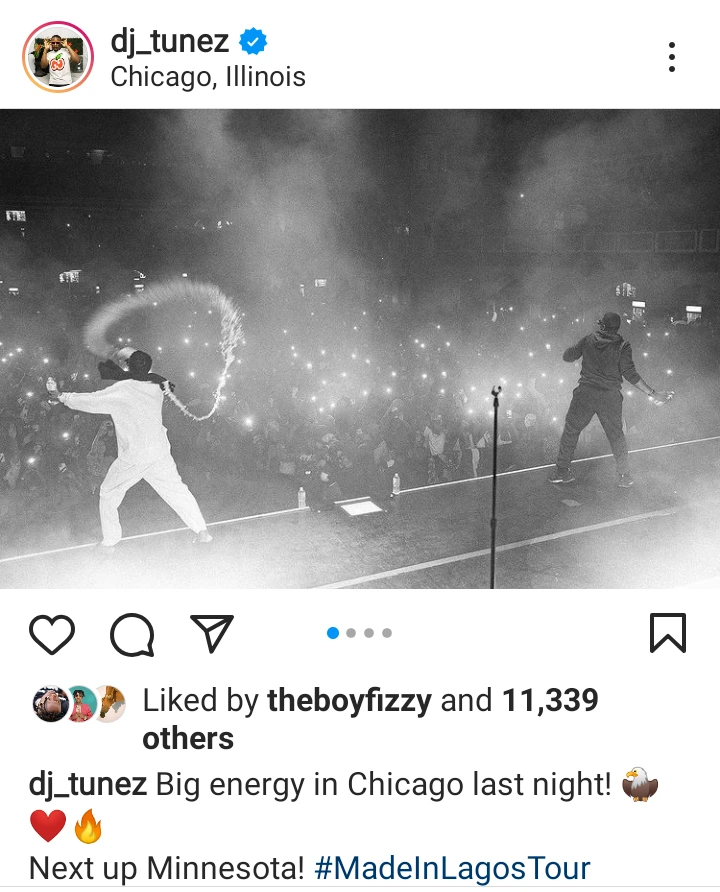Tap the blue verified badge

coord(253,42)
